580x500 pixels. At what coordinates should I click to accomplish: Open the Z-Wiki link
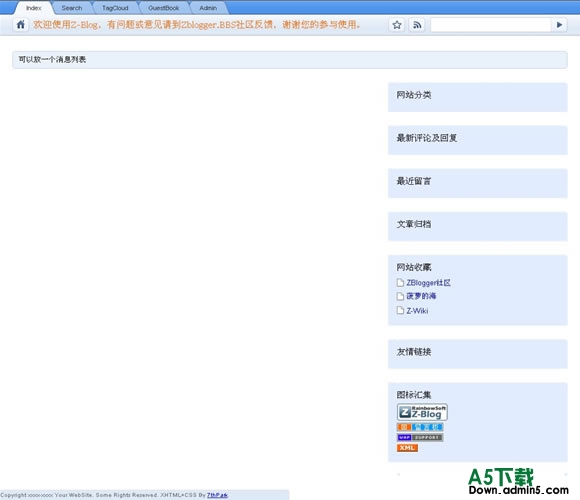(417, 311)
